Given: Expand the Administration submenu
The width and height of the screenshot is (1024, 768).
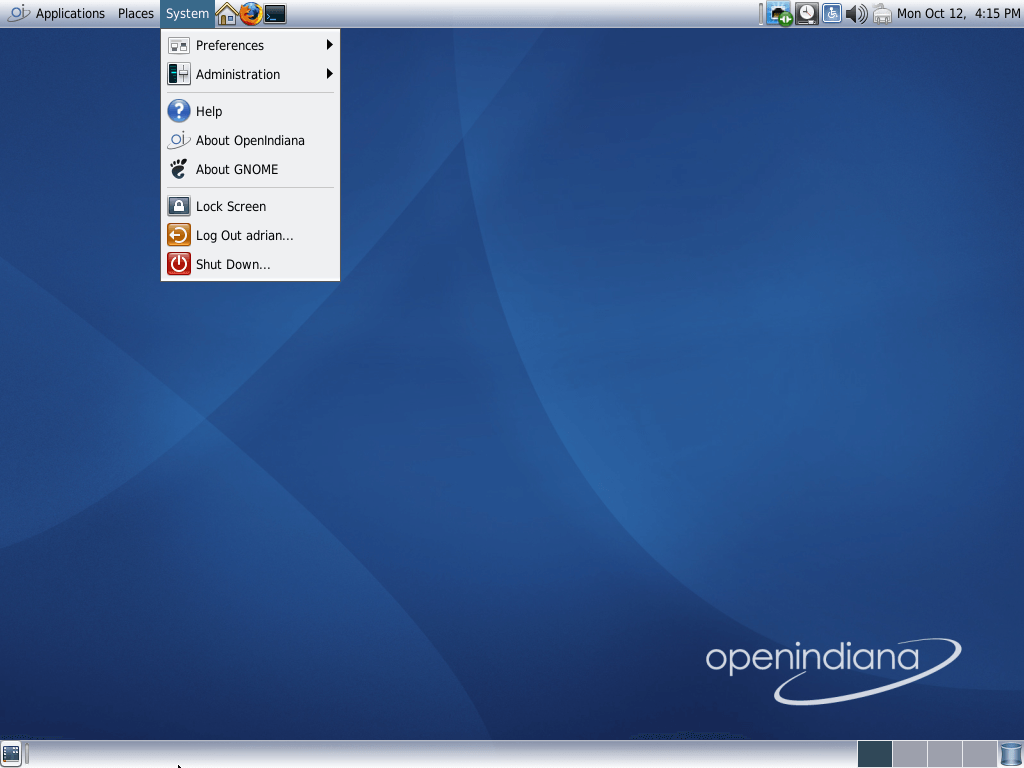Looking at the screenshot, I should tap(250, 74).
